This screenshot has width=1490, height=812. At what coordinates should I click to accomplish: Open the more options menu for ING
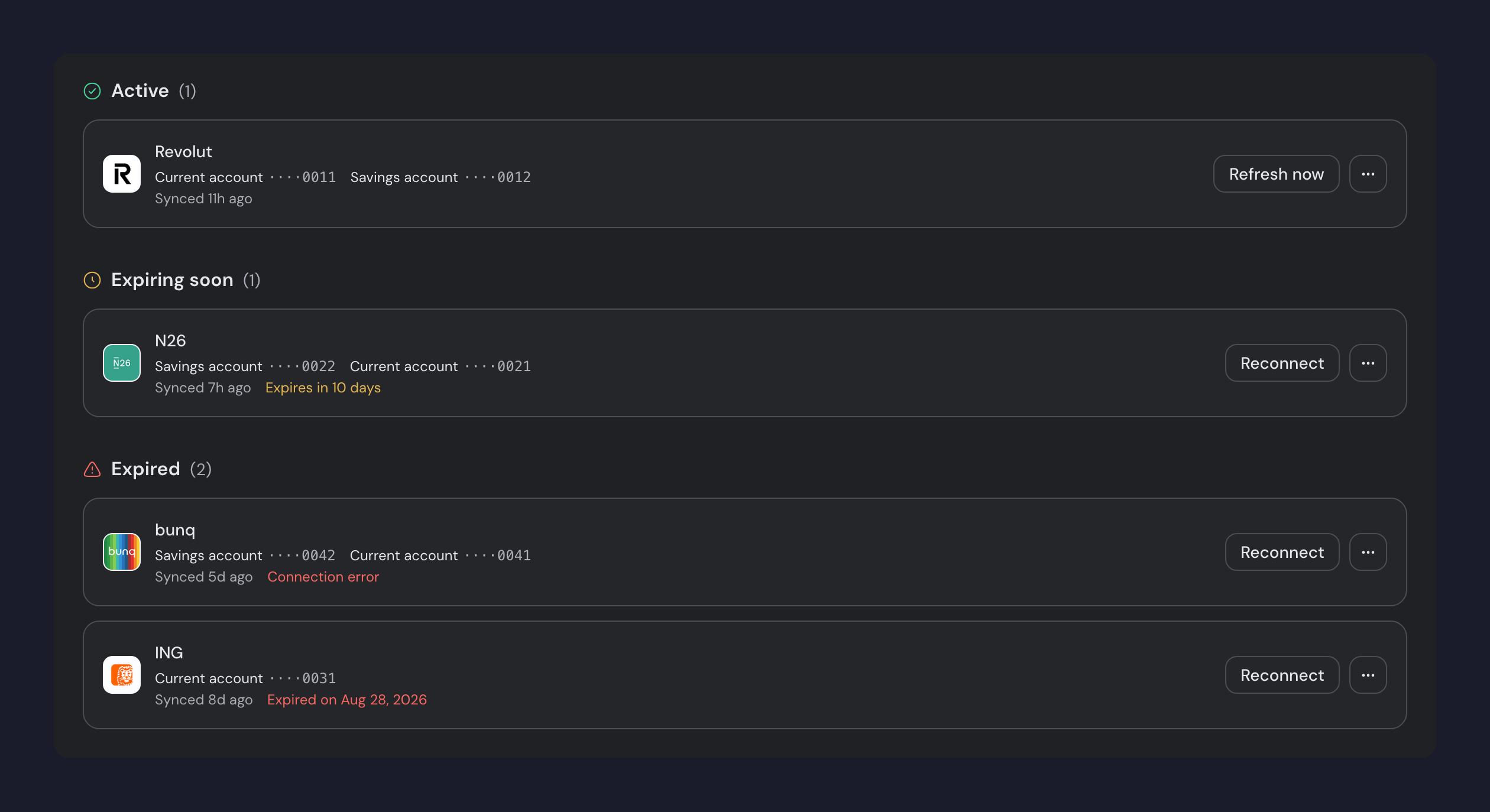coord(1368,675)
